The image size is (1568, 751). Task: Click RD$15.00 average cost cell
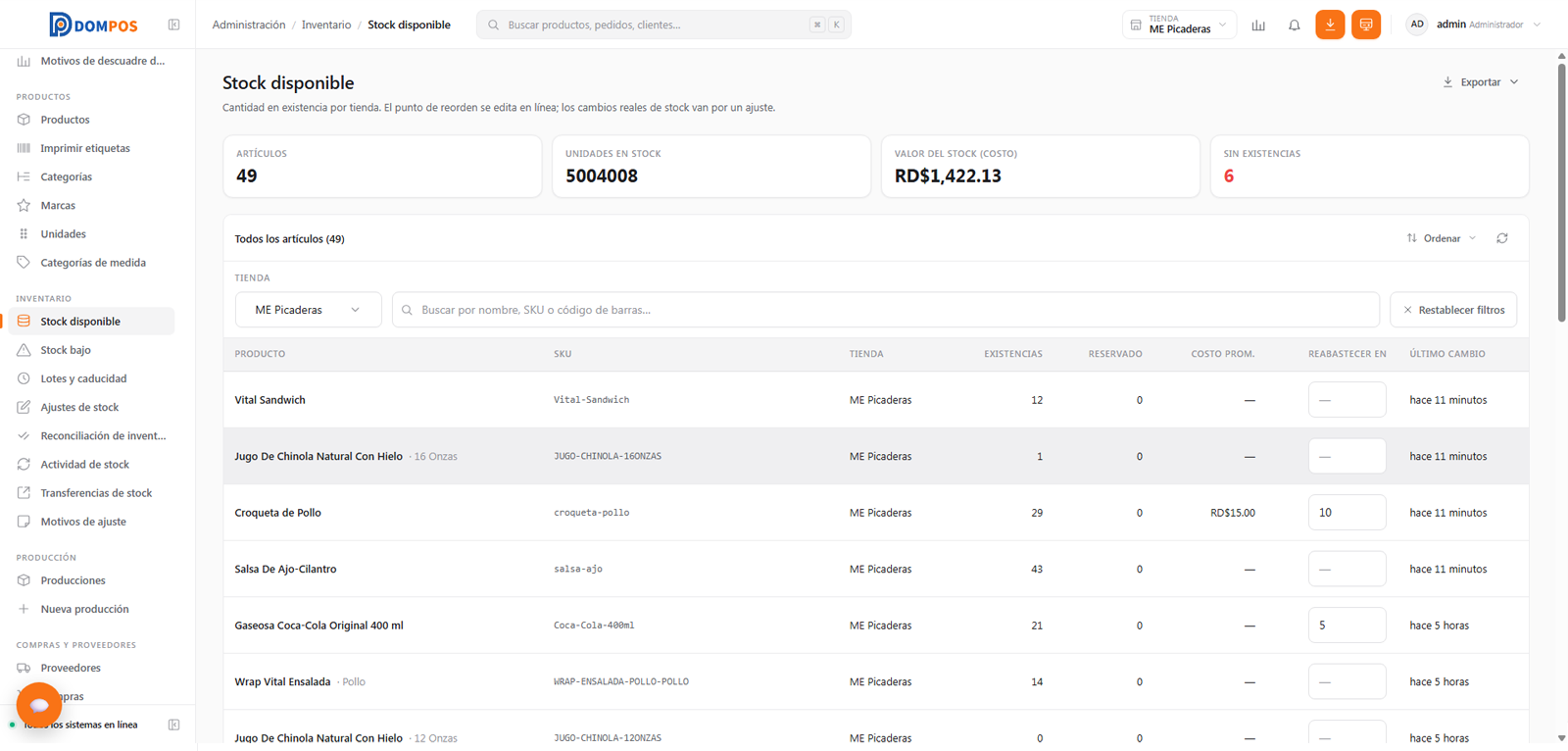tap(1232, 513)
